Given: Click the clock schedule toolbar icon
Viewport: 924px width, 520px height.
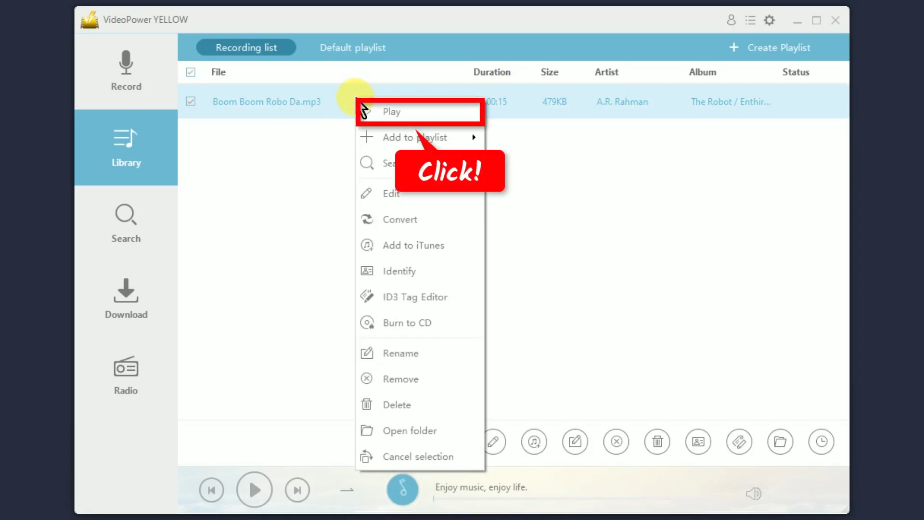Looking at the screenshot, I should [x=821, y=442].
